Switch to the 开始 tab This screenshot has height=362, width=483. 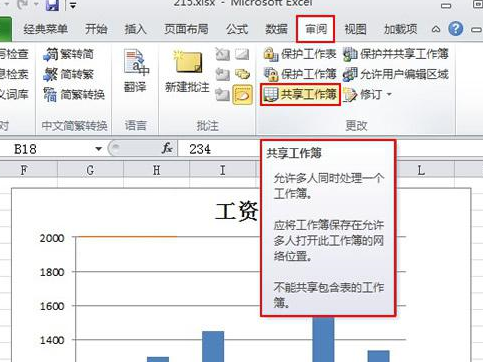96,29
